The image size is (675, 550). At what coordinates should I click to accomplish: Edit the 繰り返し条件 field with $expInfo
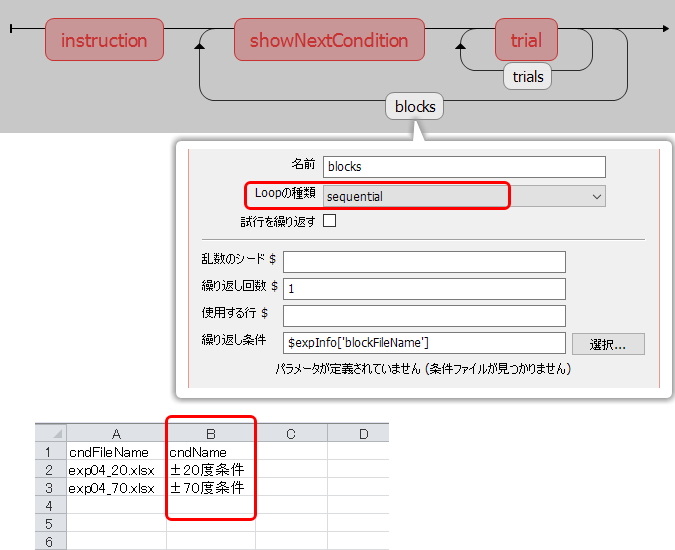pos(424,343)
